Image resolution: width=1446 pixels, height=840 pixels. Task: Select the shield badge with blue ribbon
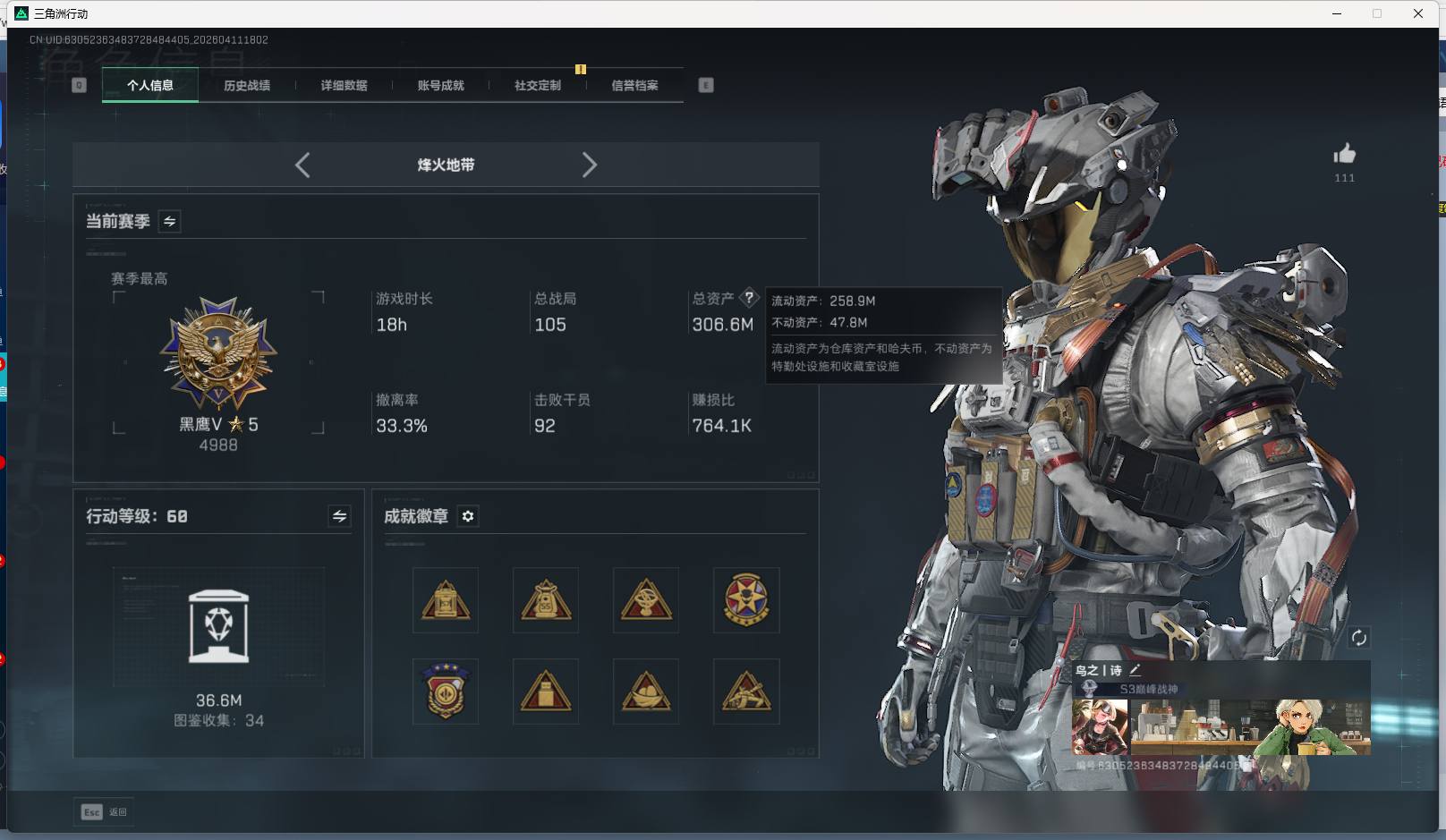pyautogui.click(x=446, y=692)
